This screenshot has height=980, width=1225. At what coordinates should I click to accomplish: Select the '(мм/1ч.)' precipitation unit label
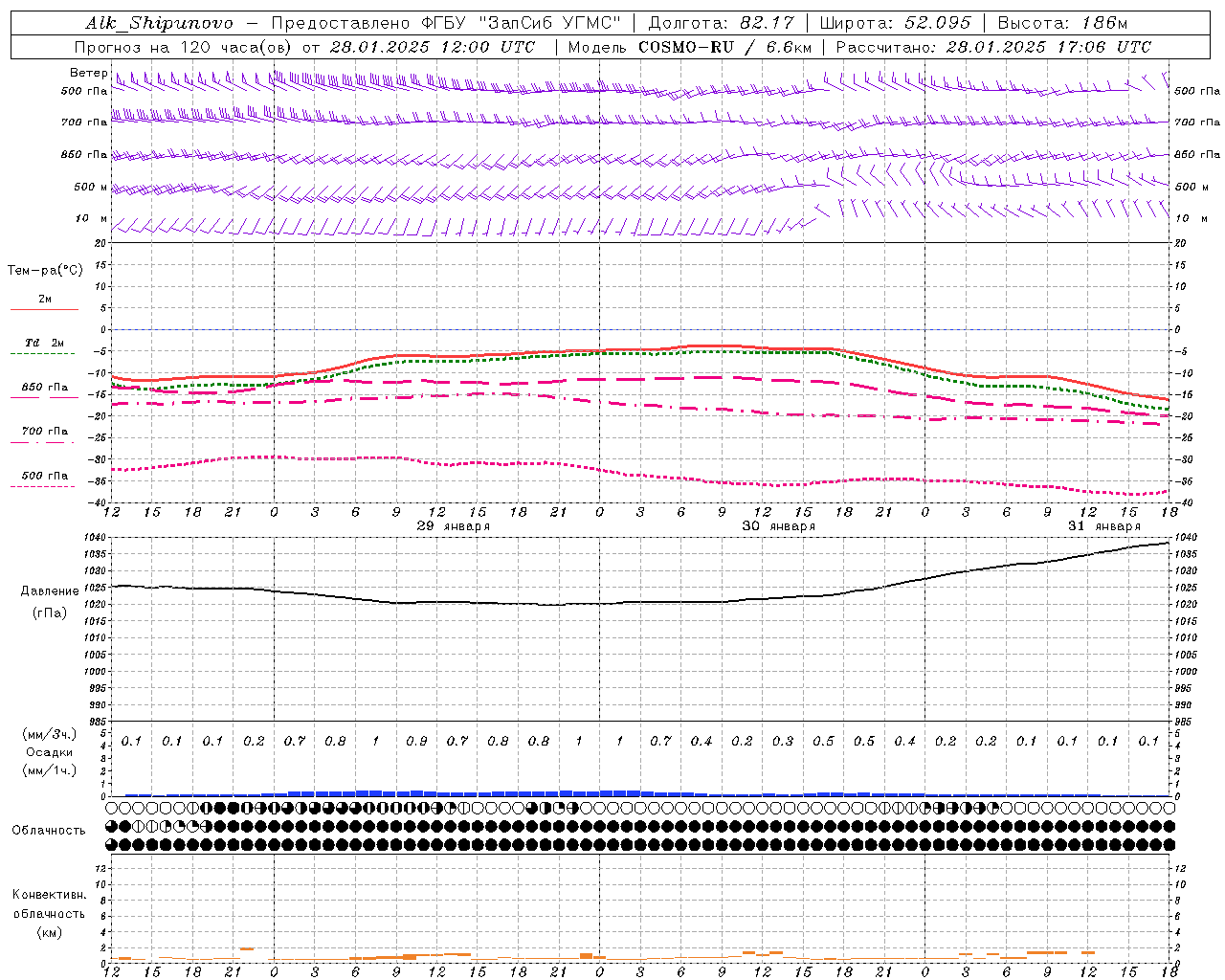(x=50, y=770)
